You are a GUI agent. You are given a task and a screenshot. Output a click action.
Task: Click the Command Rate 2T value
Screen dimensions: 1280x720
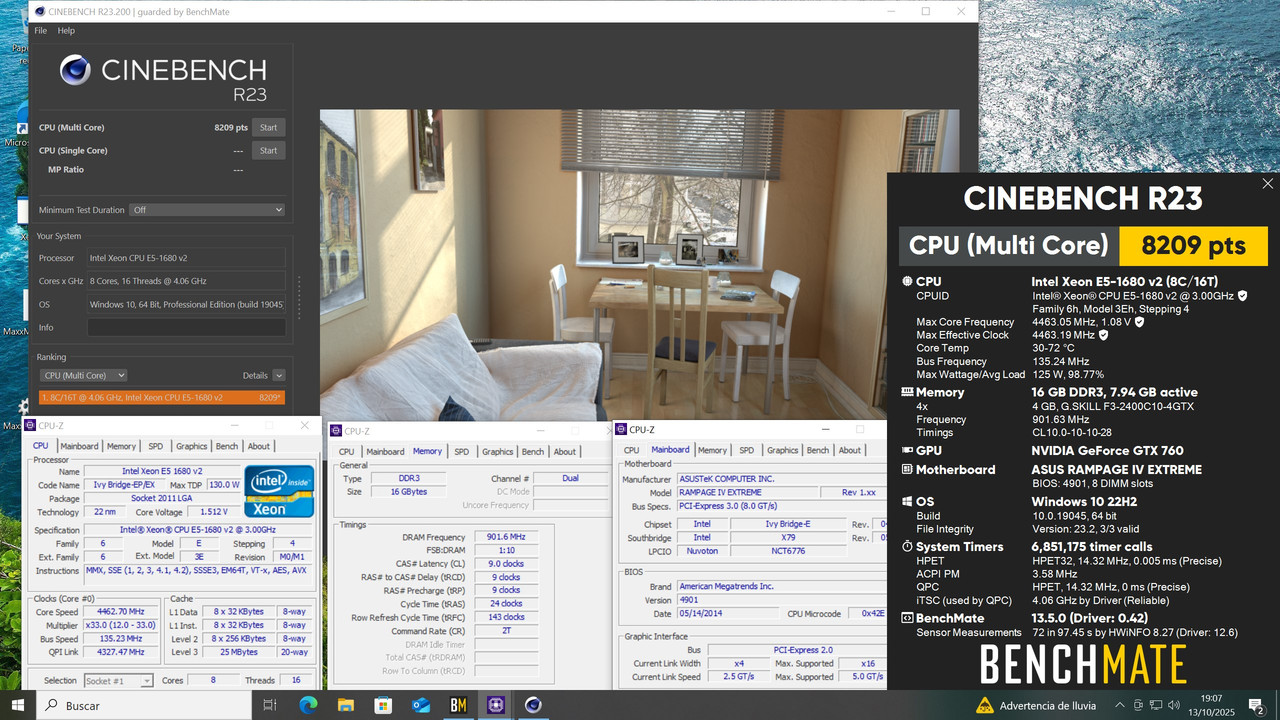506,631
